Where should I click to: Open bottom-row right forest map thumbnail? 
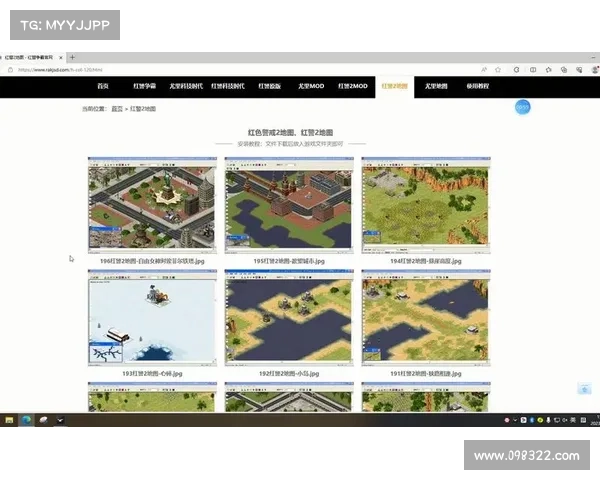tap(426, 397)
